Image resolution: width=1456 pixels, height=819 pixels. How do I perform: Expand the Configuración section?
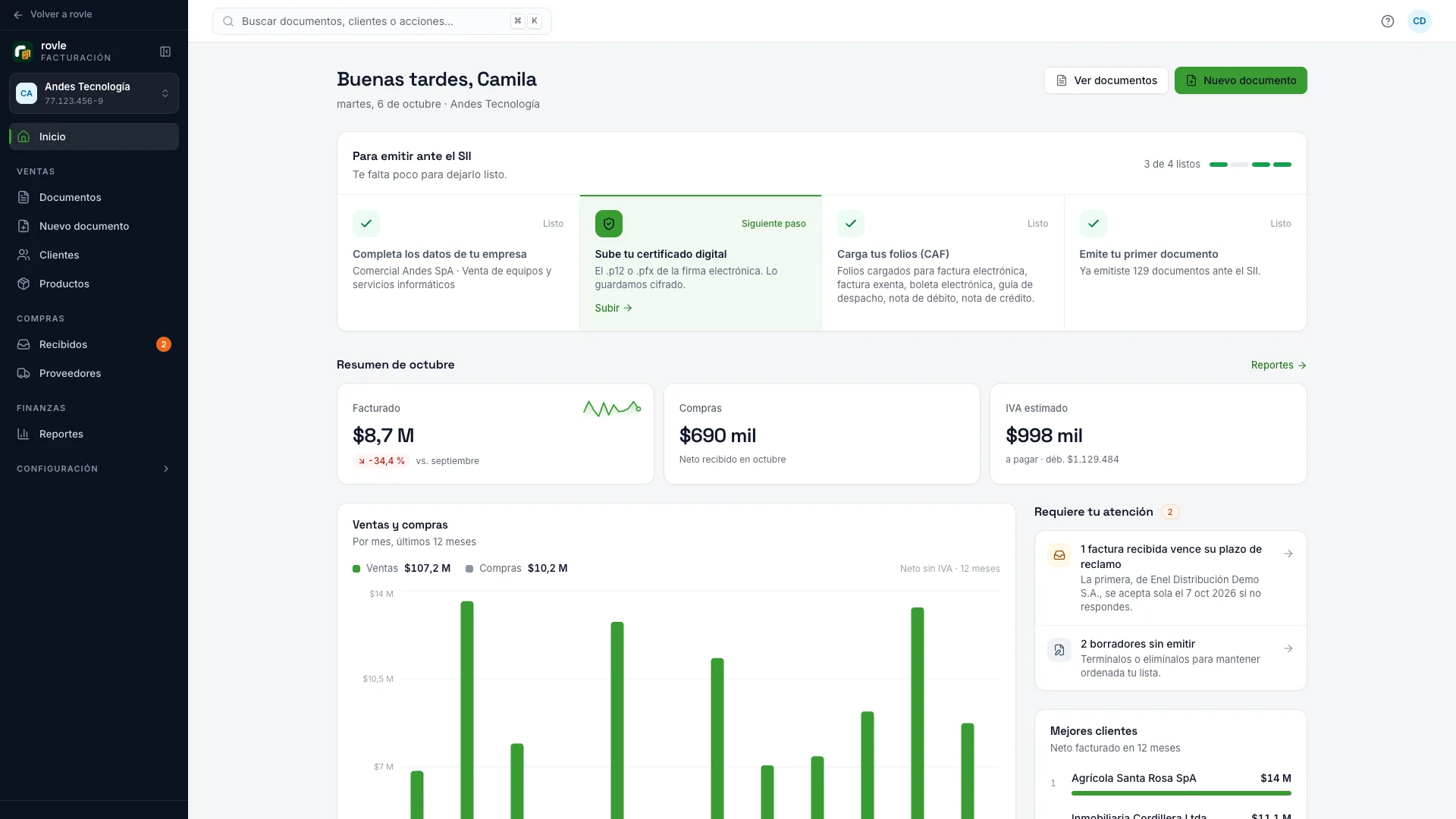click(94, 469)
